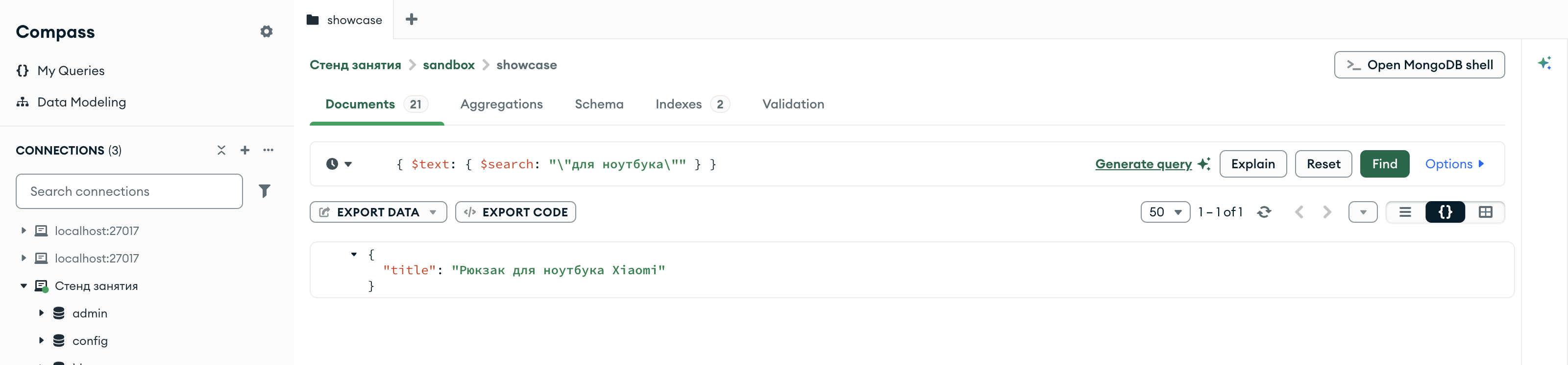Select the showcase workspace tab
The height and width of the screenshot is (365, 1568).
[344, 20]
